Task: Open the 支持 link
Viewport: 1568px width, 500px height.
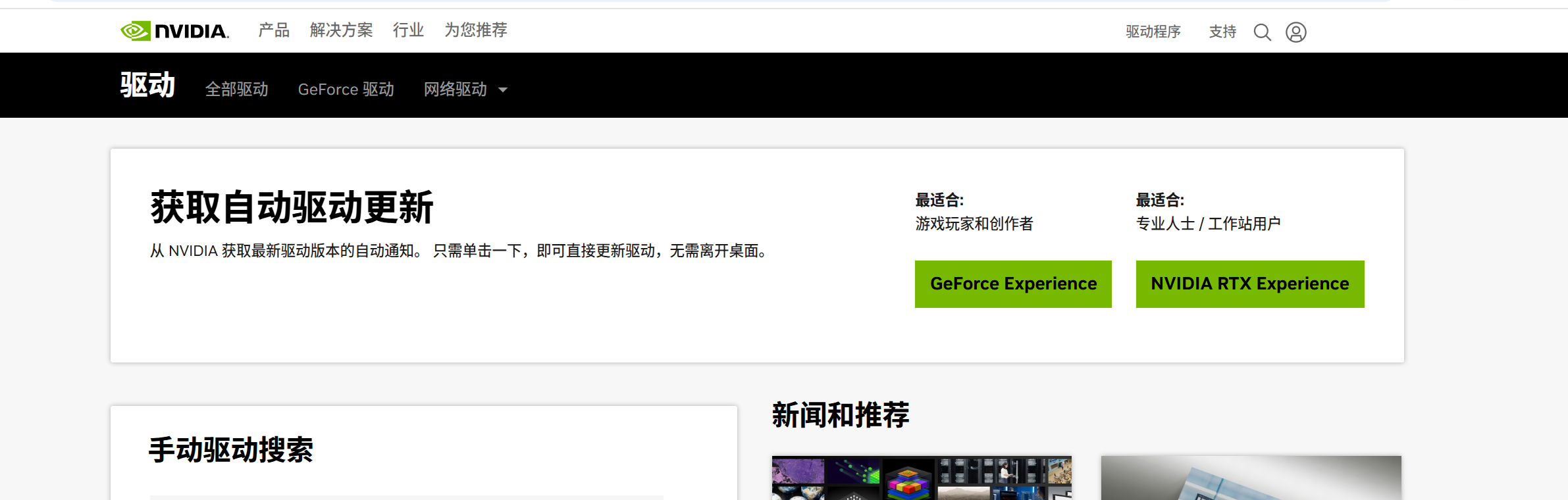Action: tap(1222, 32)
